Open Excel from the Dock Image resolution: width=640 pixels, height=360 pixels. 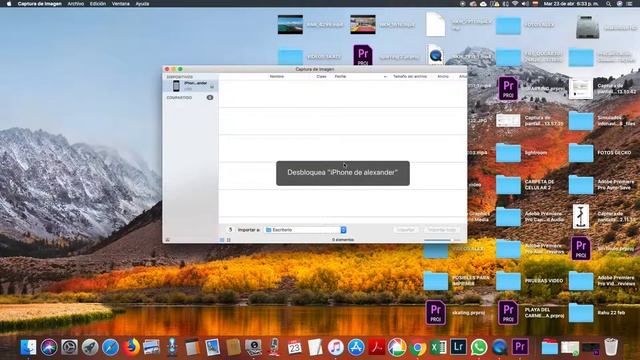[438, 347]
